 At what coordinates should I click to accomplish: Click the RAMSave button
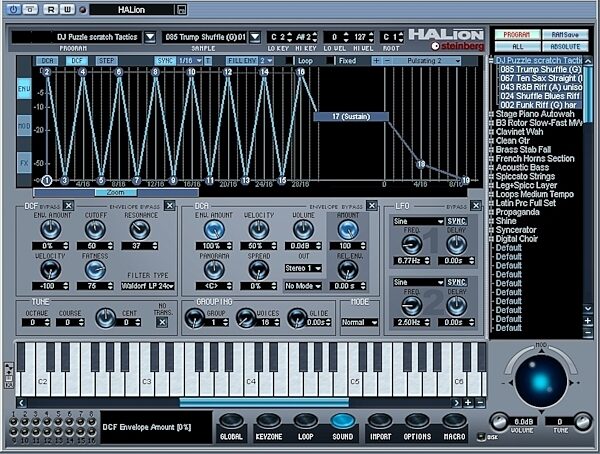[x=565, y=35]
